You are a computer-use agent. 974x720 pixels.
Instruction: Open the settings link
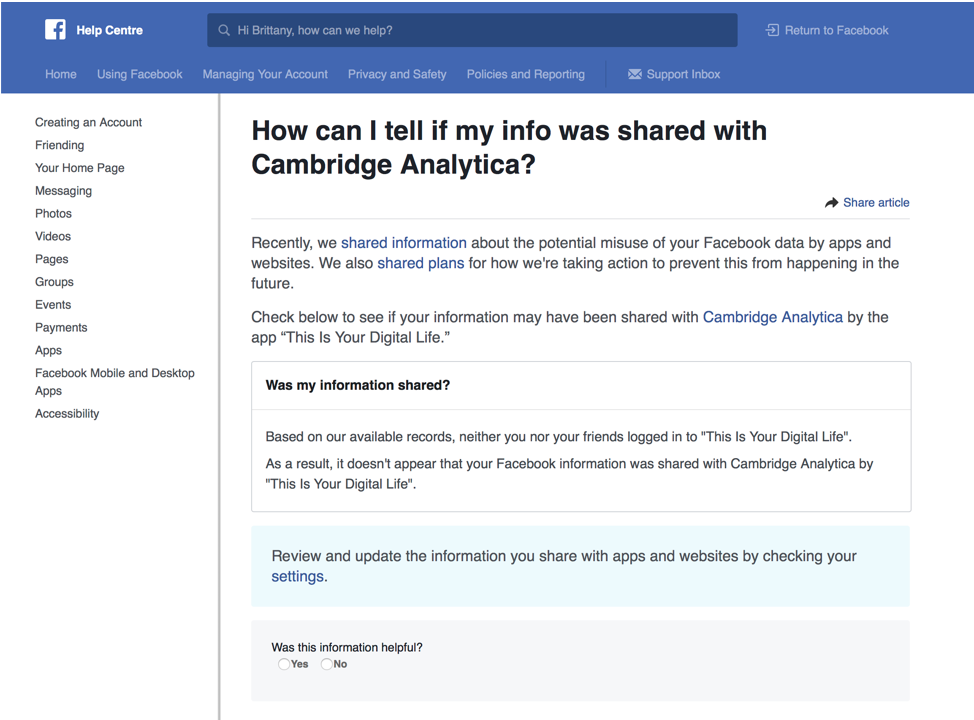[298, 576]
